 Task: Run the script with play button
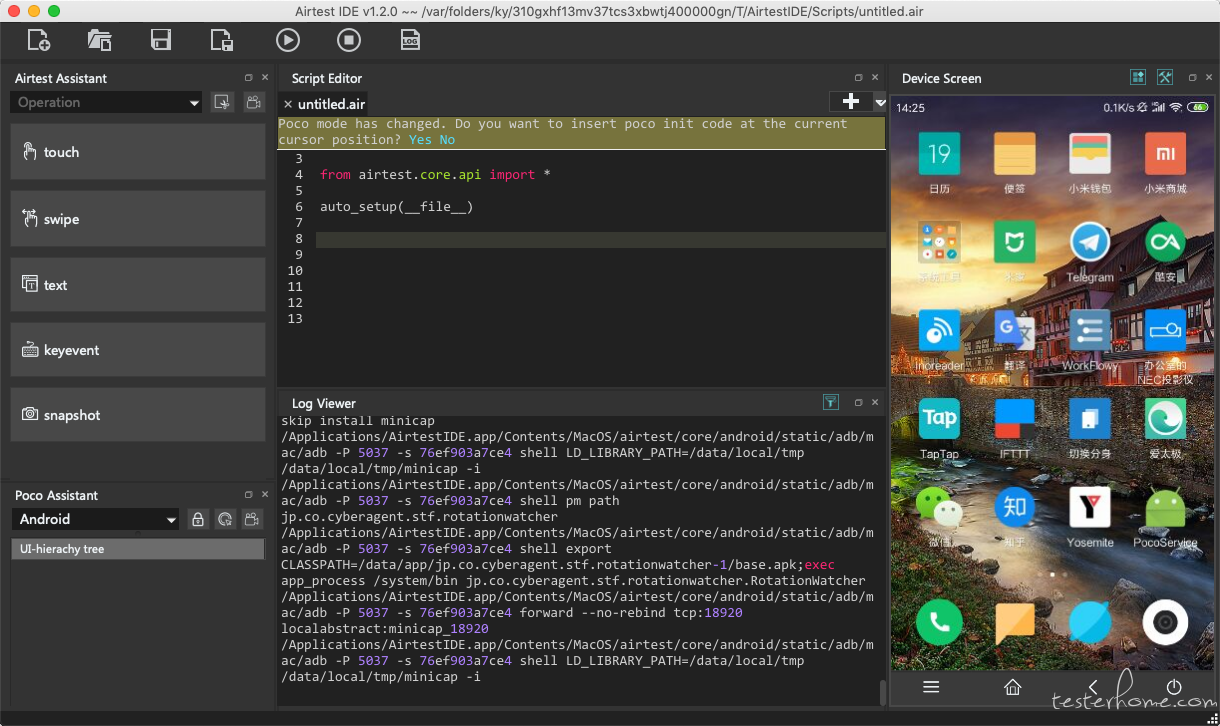288,40
